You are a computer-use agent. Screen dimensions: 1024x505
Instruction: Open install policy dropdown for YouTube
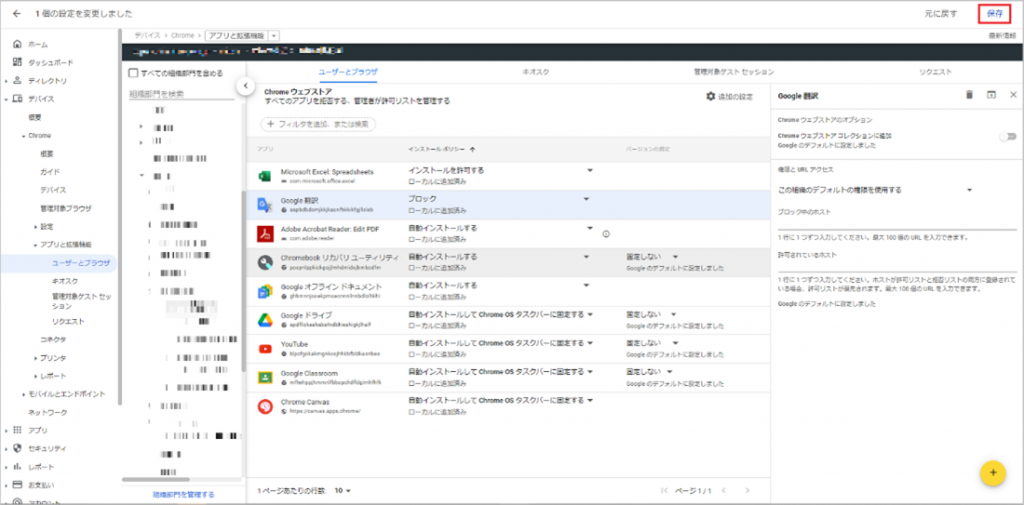click(590, 343)
